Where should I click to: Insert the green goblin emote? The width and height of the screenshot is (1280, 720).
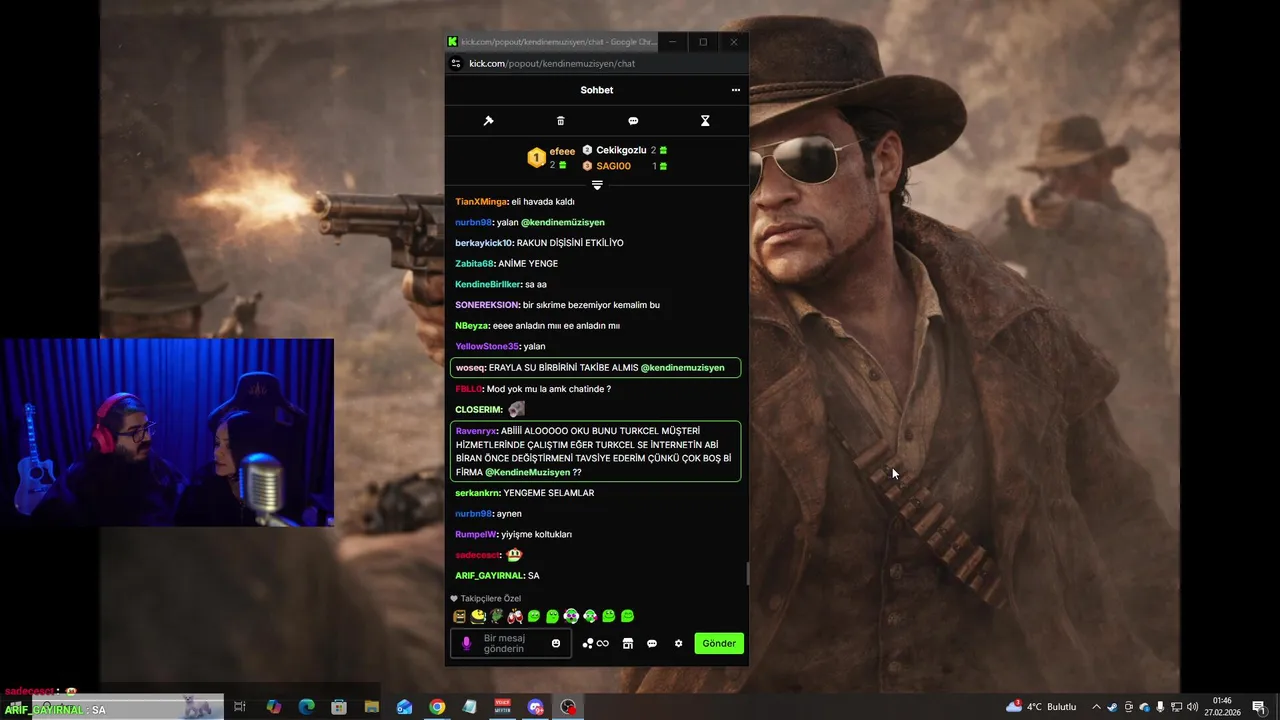click(x=497, y=616)
